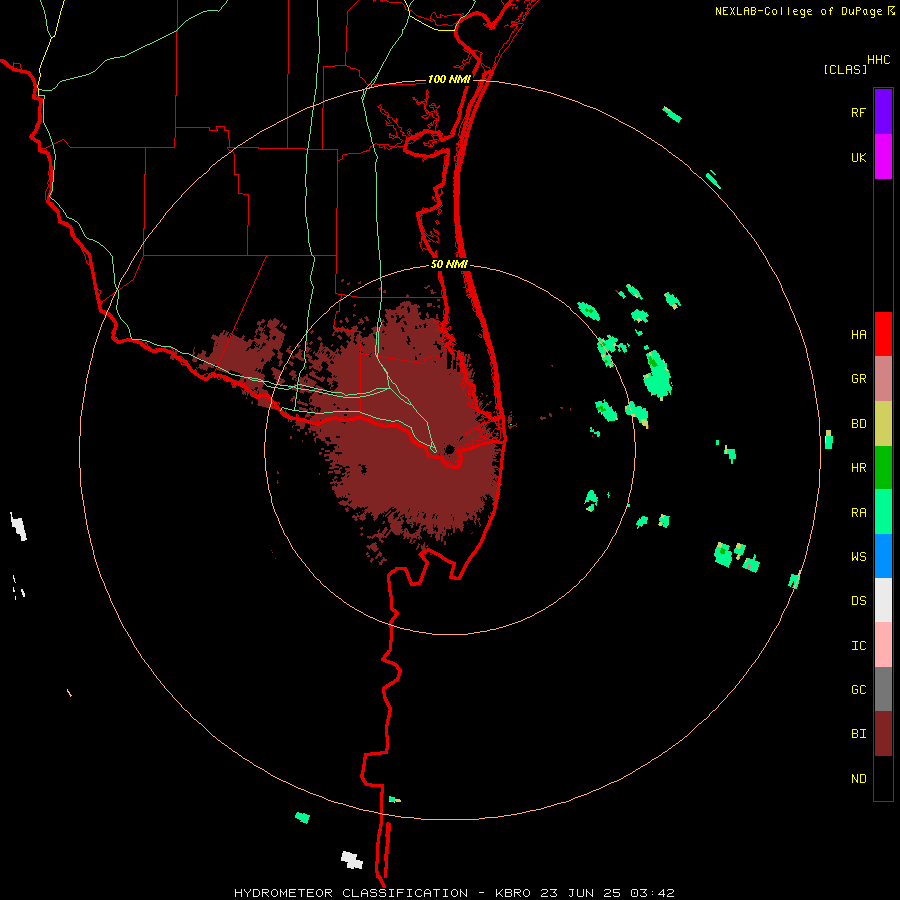
Task: Click the KBRO station identifier
Action: point(513,893)
